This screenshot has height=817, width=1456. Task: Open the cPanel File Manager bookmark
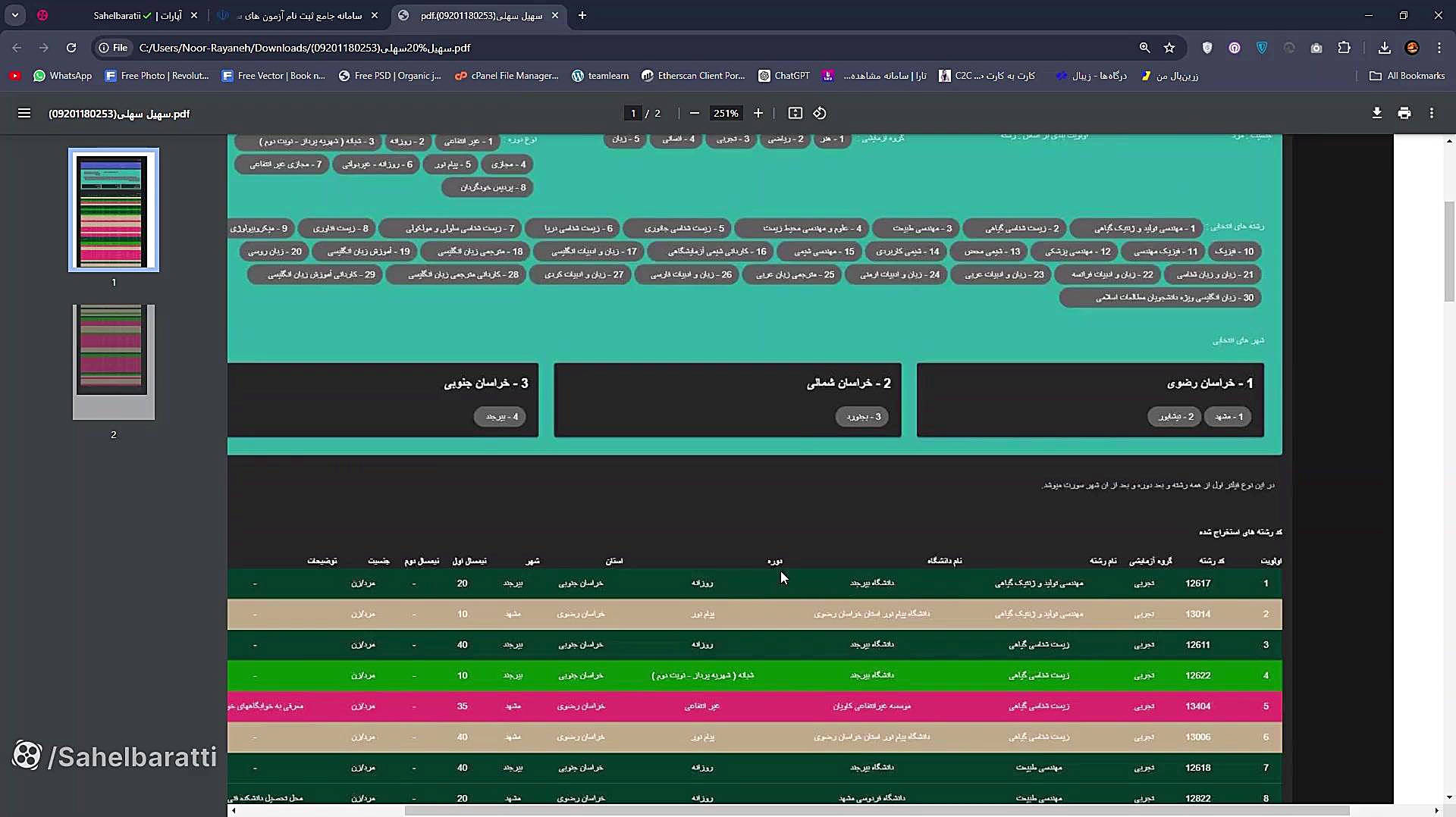(x=507, y=76)
